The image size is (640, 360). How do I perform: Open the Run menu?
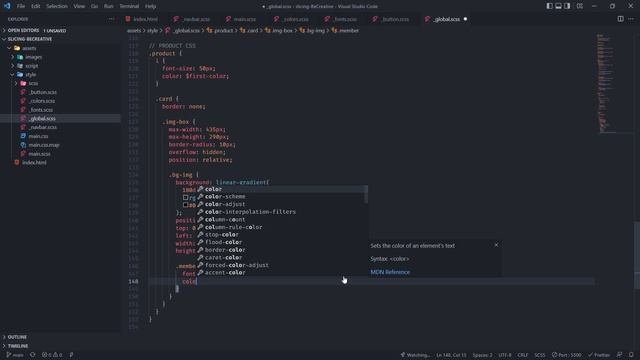[109, 6]
